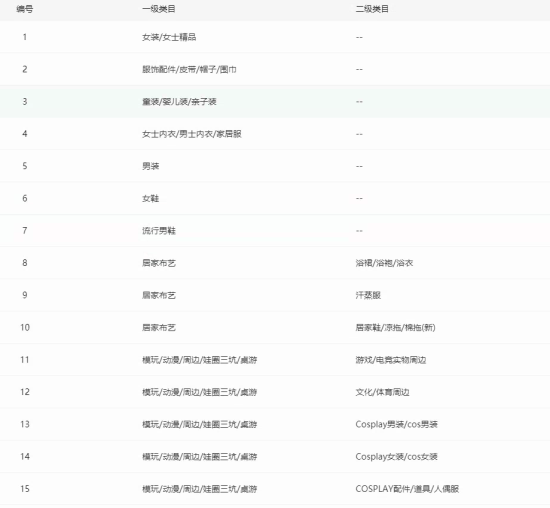
Task: Select the 服饰配件/皮带/帽子/围巾 row
Action: (x=275, y=69)
